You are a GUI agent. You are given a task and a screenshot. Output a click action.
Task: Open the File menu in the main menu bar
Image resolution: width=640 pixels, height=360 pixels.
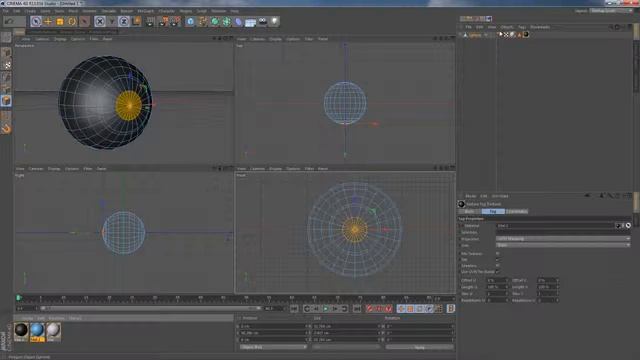6,11
